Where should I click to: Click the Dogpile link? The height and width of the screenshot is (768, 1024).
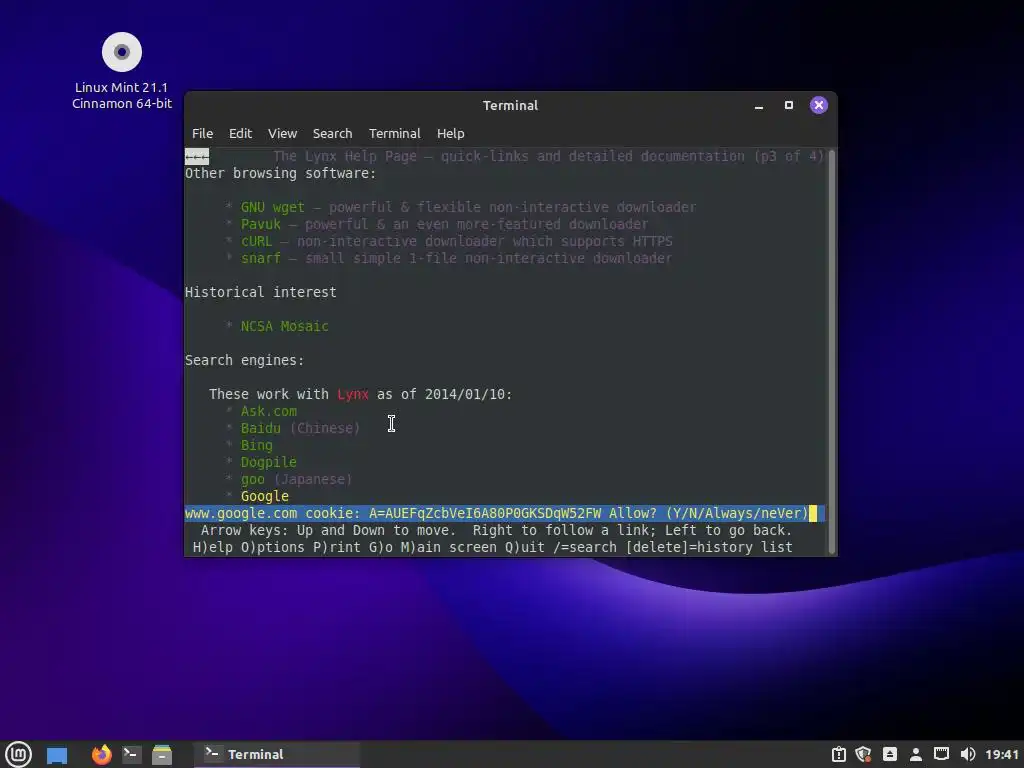tap(268, 462)
